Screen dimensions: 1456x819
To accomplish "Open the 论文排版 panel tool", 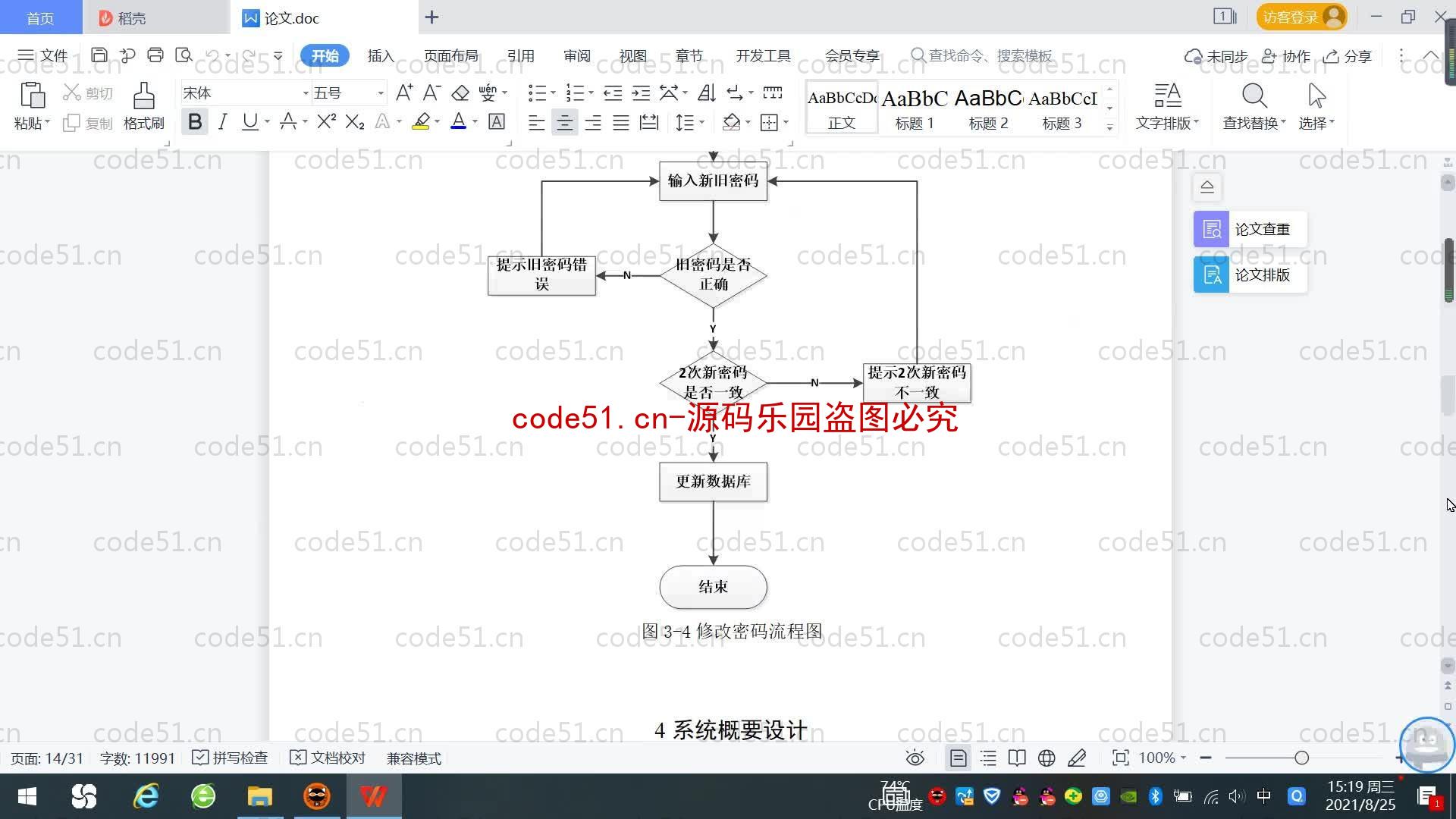I will point(1250,275).
